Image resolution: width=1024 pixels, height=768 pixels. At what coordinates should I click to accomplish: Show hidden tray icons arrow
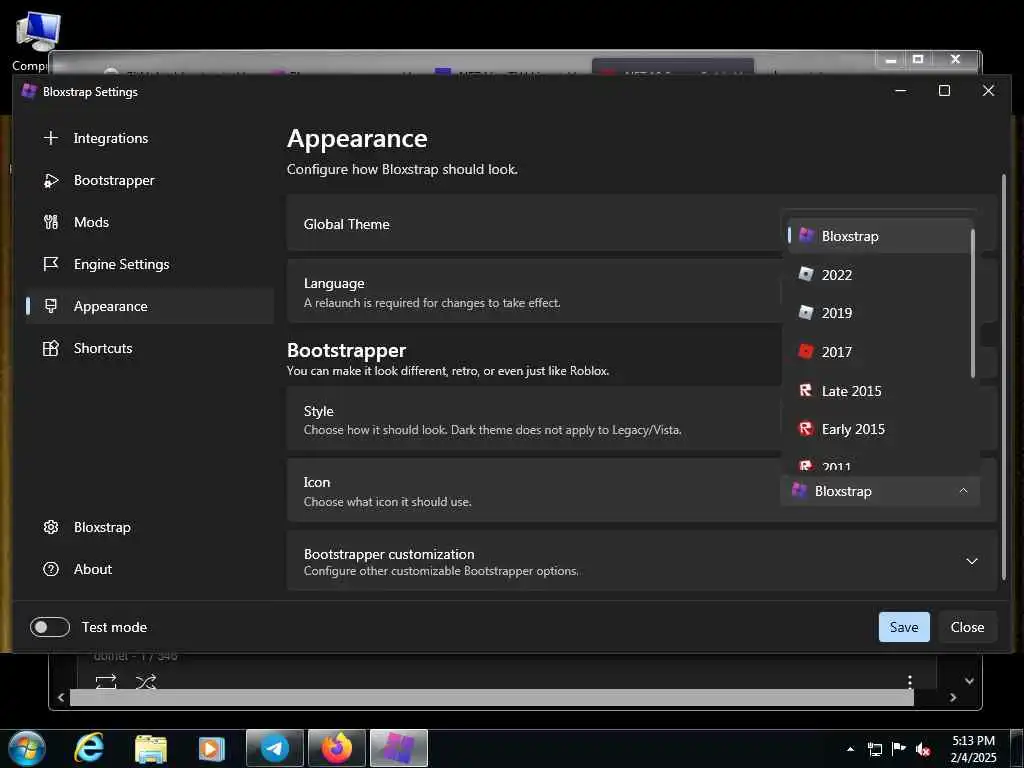(x=850, y=749)
